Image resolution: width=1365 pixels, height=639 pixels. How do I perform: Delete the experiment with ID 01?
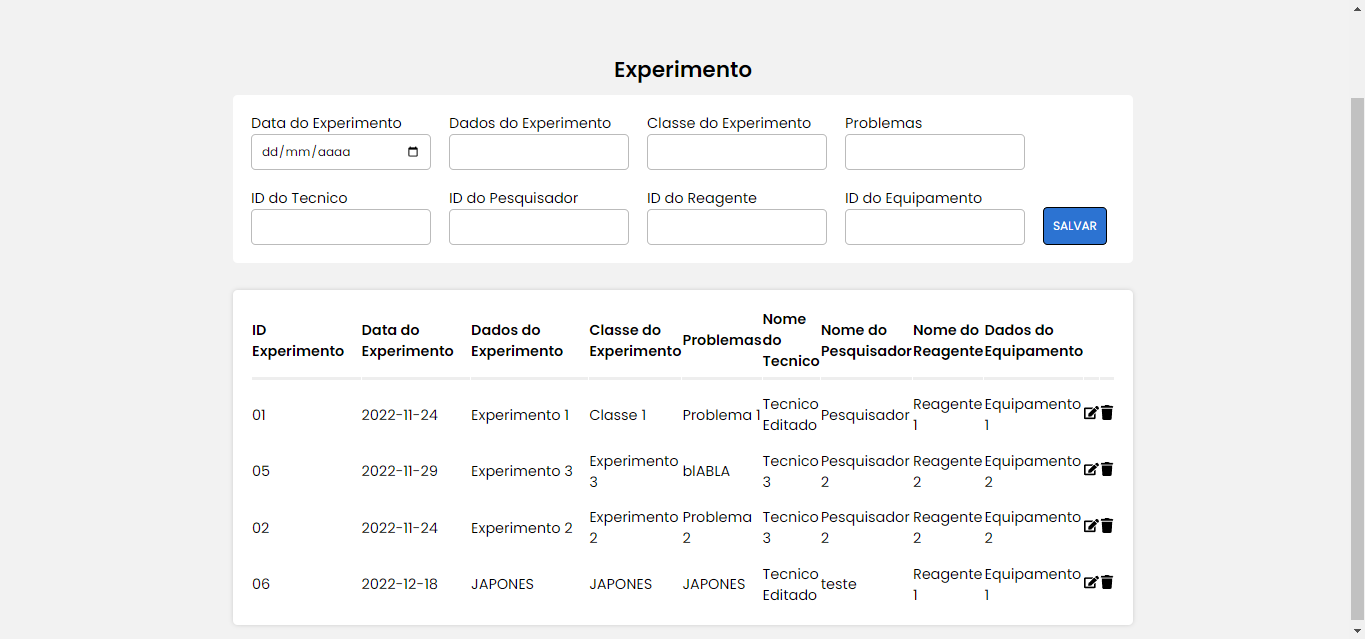point(1107,413)
